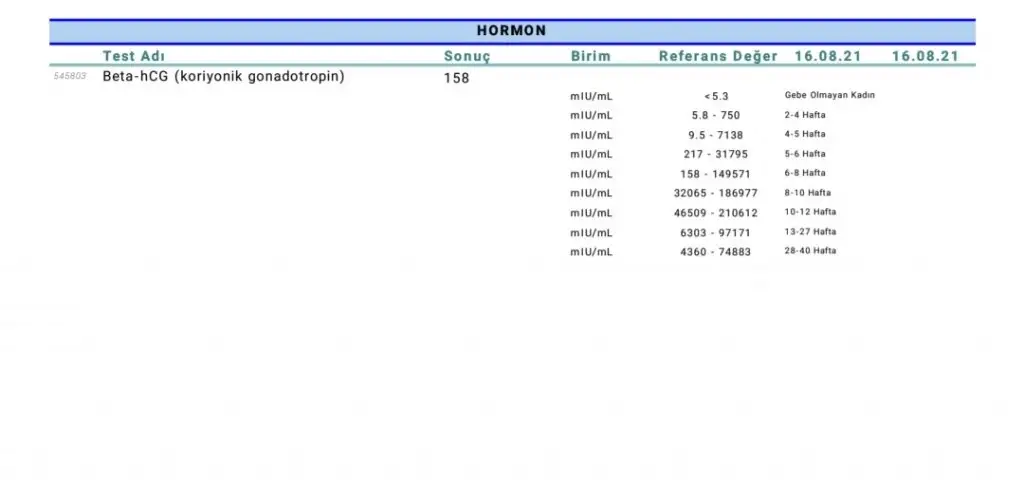Click the 217 - 31795 reference range
The width and height of the screenshot is (1024, 502).
[715, 154]
